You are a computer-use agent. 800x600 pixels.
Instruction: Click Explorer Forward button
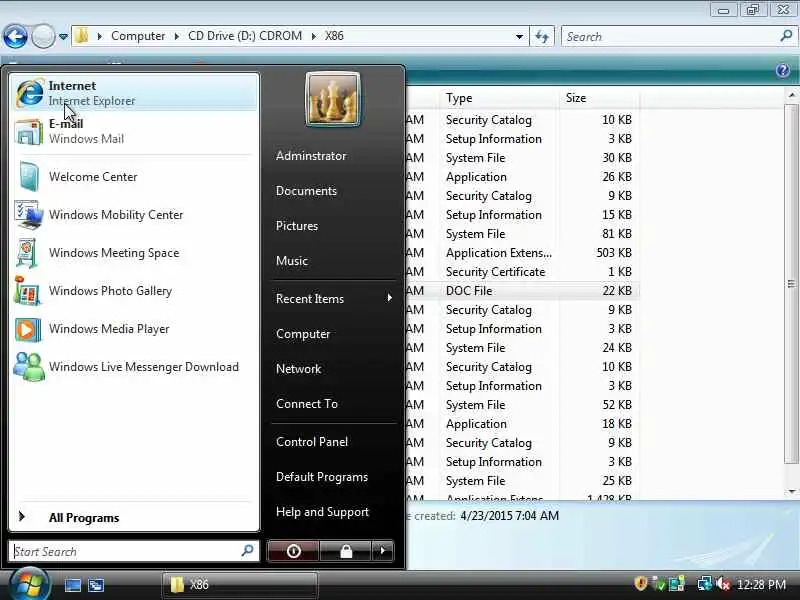[x=43, y=37]
